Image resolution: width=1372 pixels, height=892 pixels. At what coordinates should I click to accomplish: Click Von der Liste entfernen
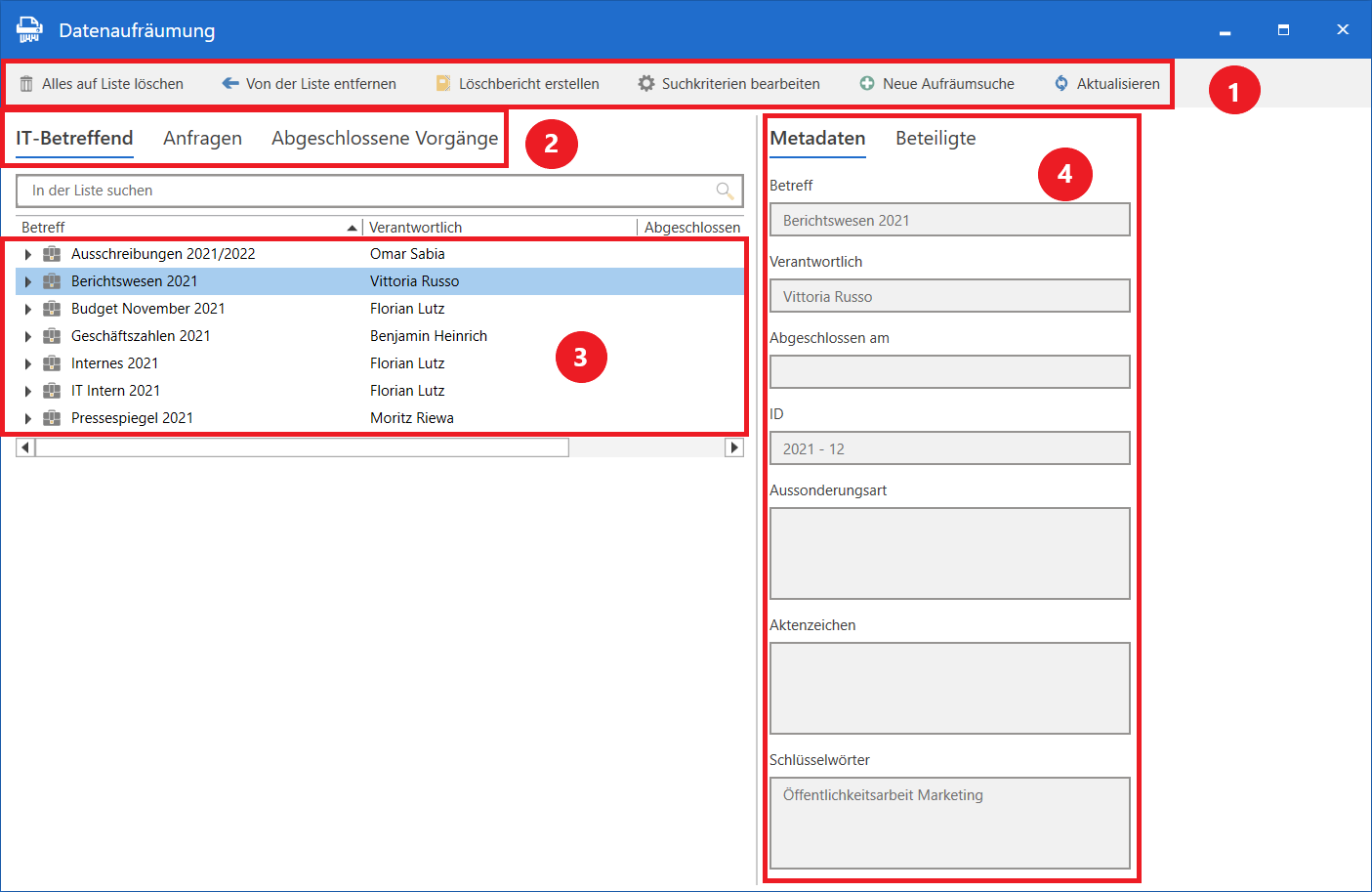(309, 84)
